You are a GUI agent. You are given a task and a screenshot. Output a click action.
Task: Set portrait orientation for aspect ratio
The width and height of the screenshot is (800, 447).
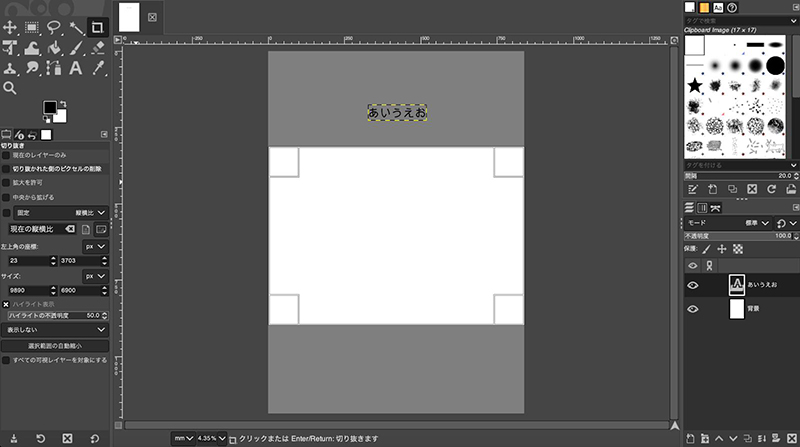click(x=86, y=229)
